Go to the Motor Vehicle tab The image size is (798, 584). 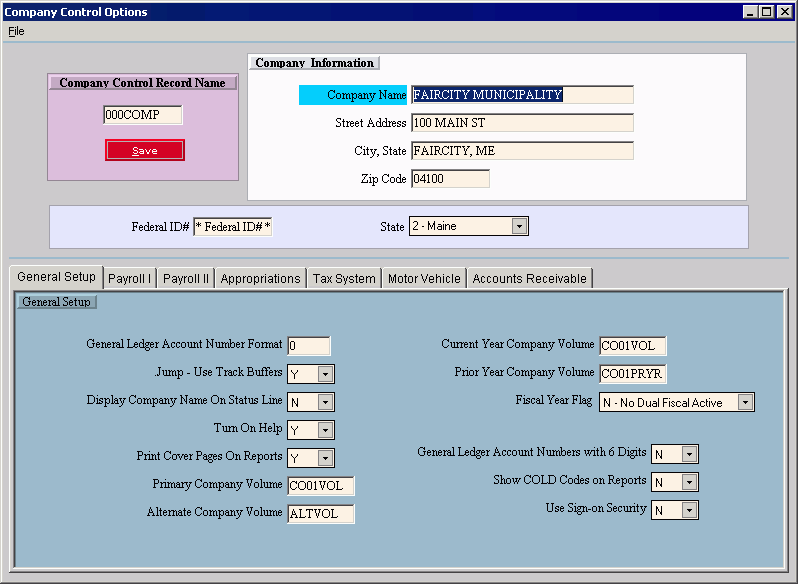(424, 278)
